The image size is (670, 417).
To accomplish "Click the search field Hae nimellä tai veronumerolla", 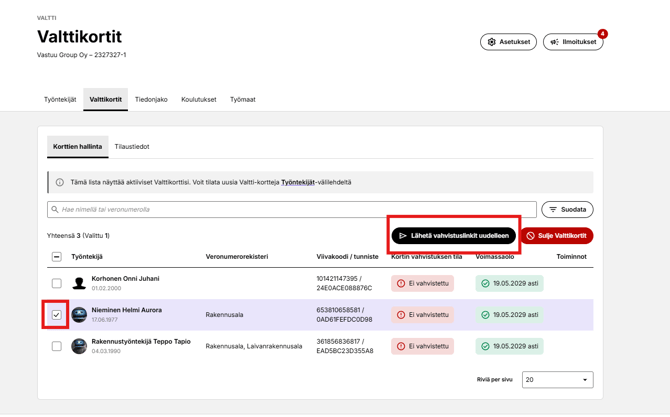I will click(x=292, y=209).
